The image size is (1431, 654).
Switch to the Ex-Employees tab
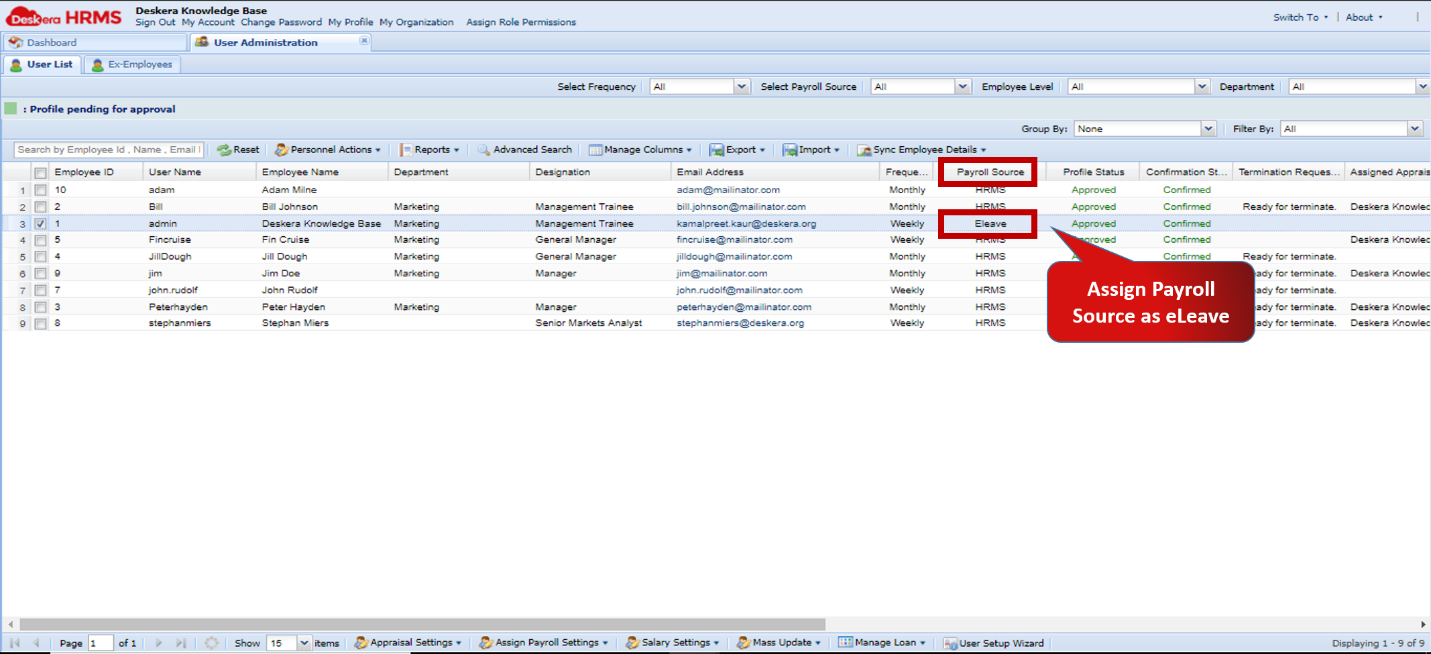tap(132, 65)
